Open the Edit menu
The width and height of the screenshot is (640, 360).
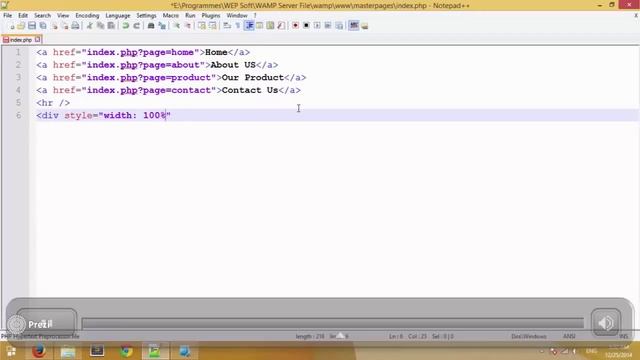[x=23, y=16]
